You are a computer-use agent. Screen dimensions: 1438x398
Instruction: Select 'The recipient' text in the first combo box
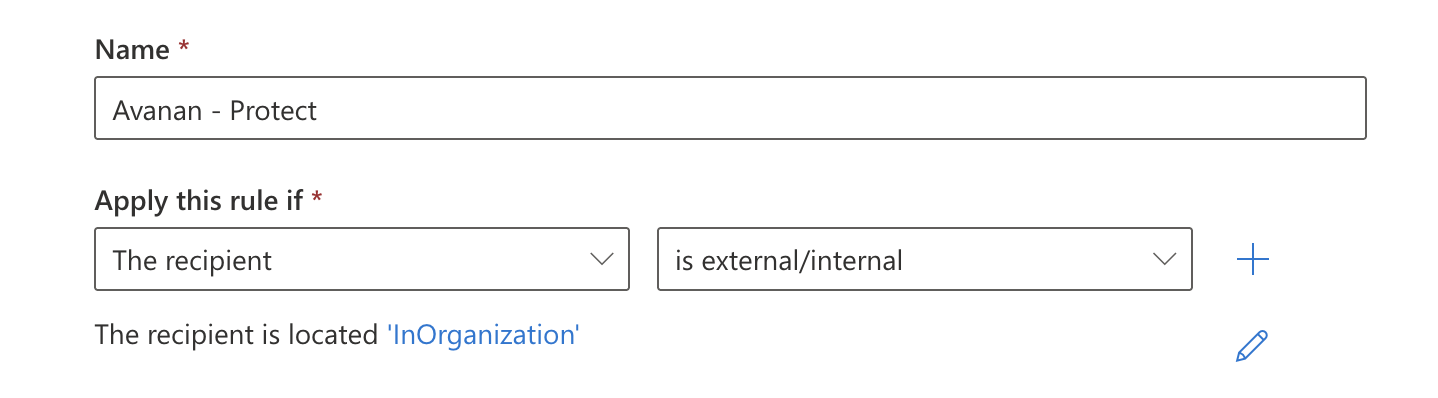point(192,261)
